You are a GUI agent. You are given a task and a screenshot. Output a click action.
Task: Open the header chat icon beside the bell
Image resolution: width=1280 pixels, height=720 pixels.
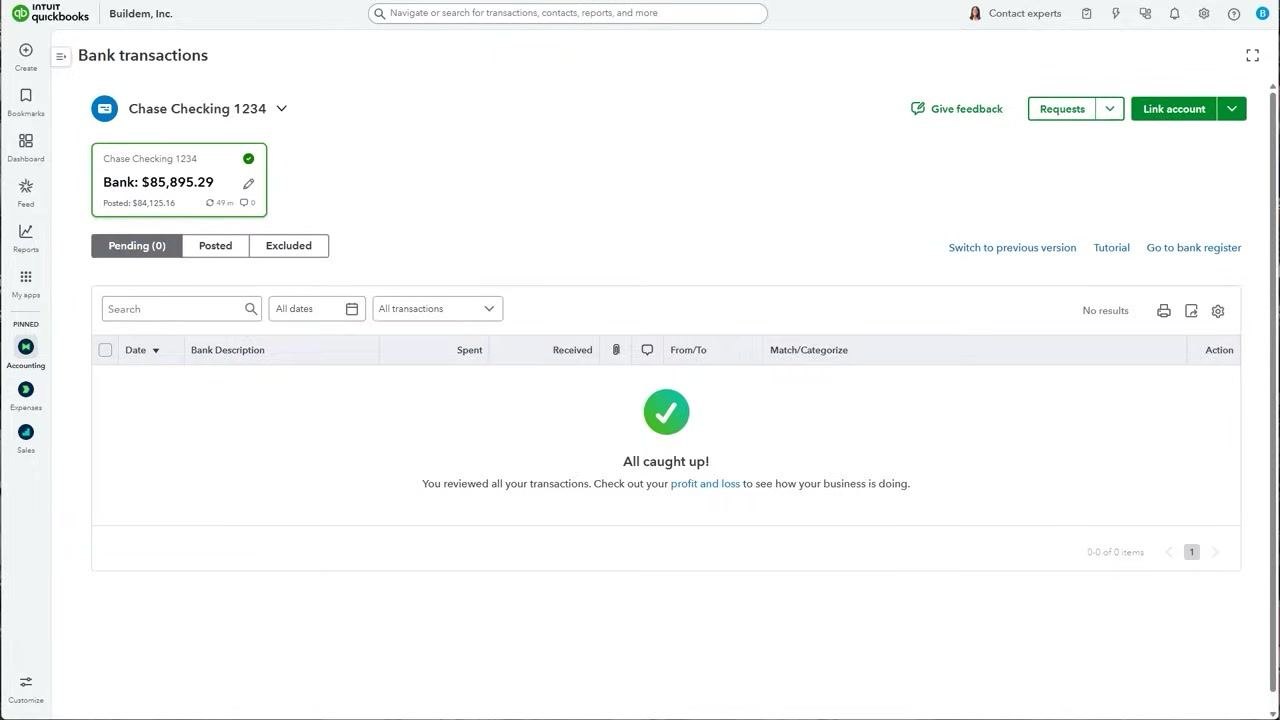click(1145, 14)
